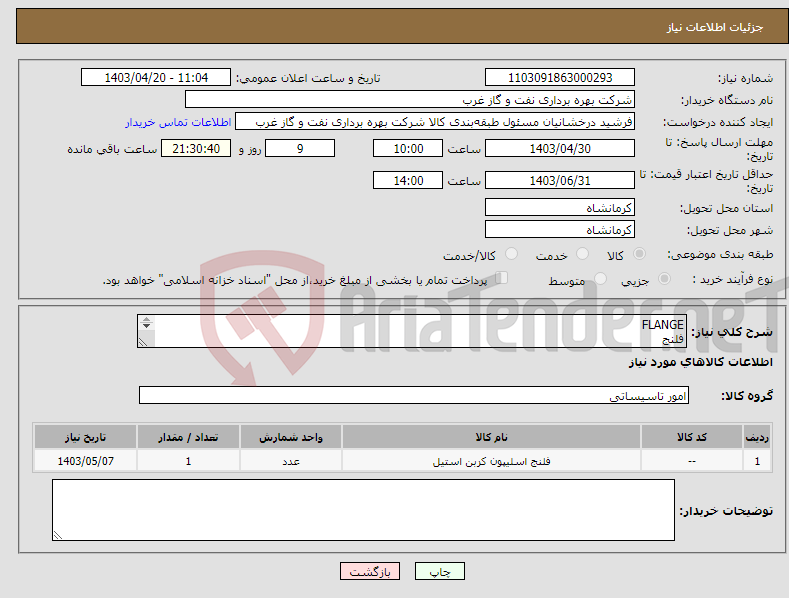Click the remaining days field 9
789x598 pixels.
click(x=300, y=148)
